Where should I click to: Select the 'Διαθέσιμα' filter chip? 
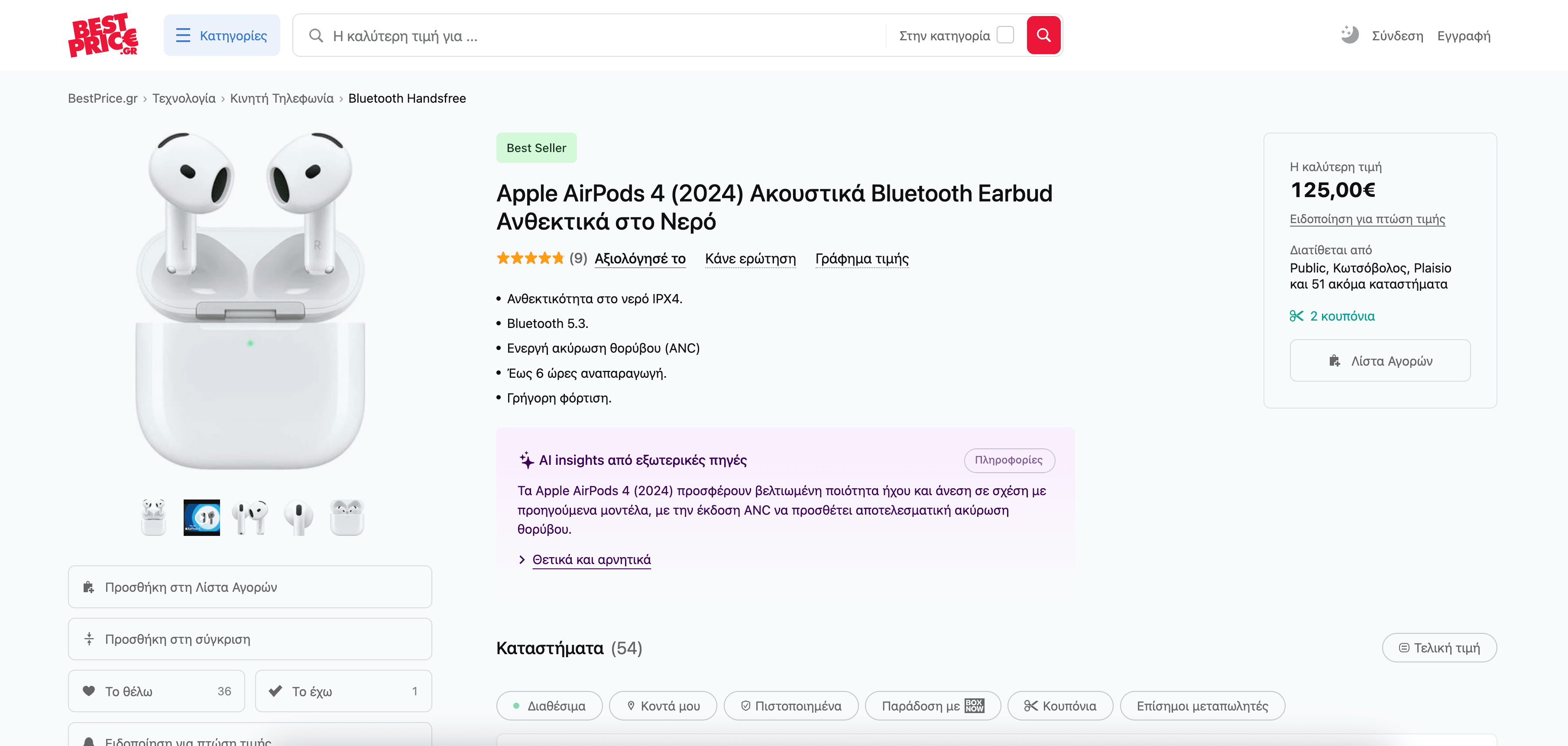click(549, 706)
